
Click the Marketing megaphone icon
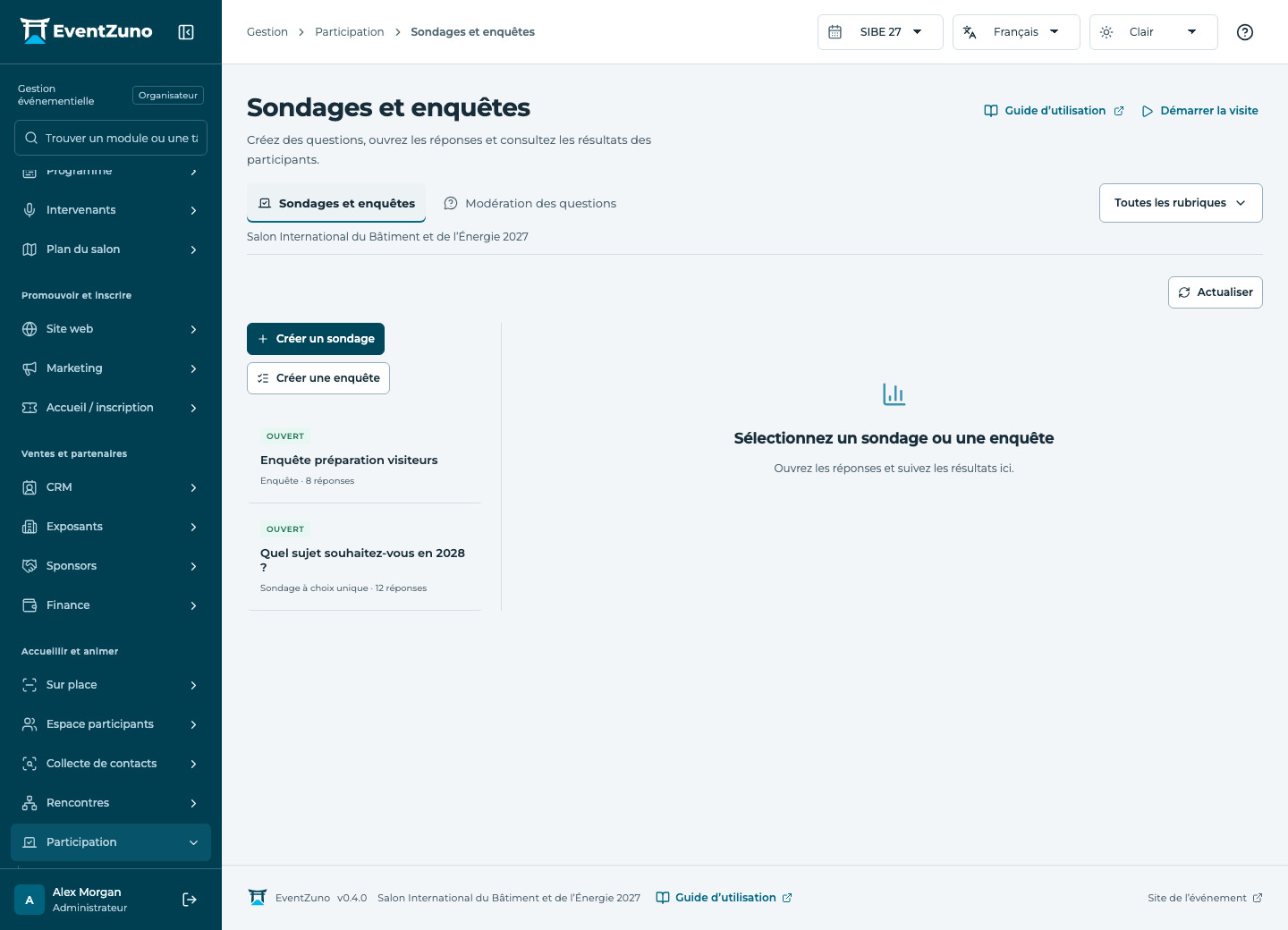pyautogui.click(x=30, y=368)
